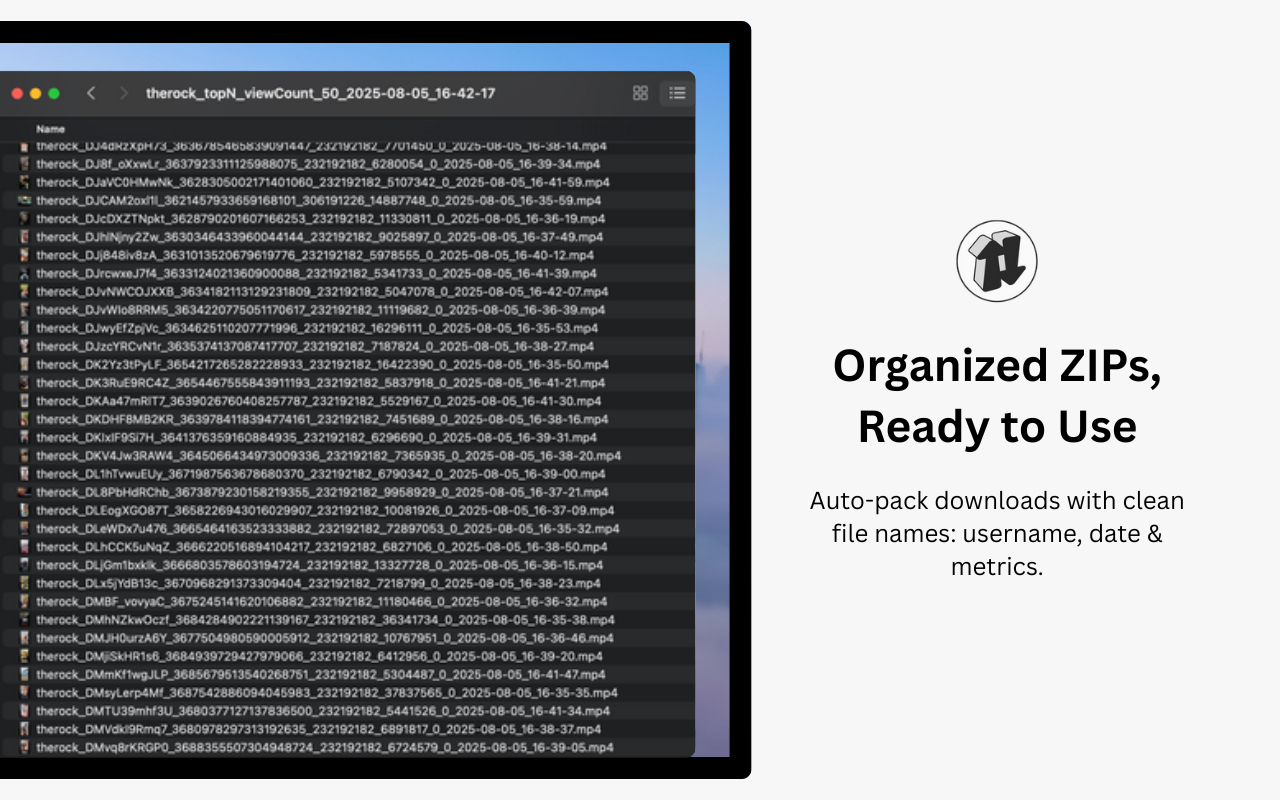Click the thumbnail of therock_DJ4dRzXpH73 video
Screen dimensions: 1280x800
23,146
